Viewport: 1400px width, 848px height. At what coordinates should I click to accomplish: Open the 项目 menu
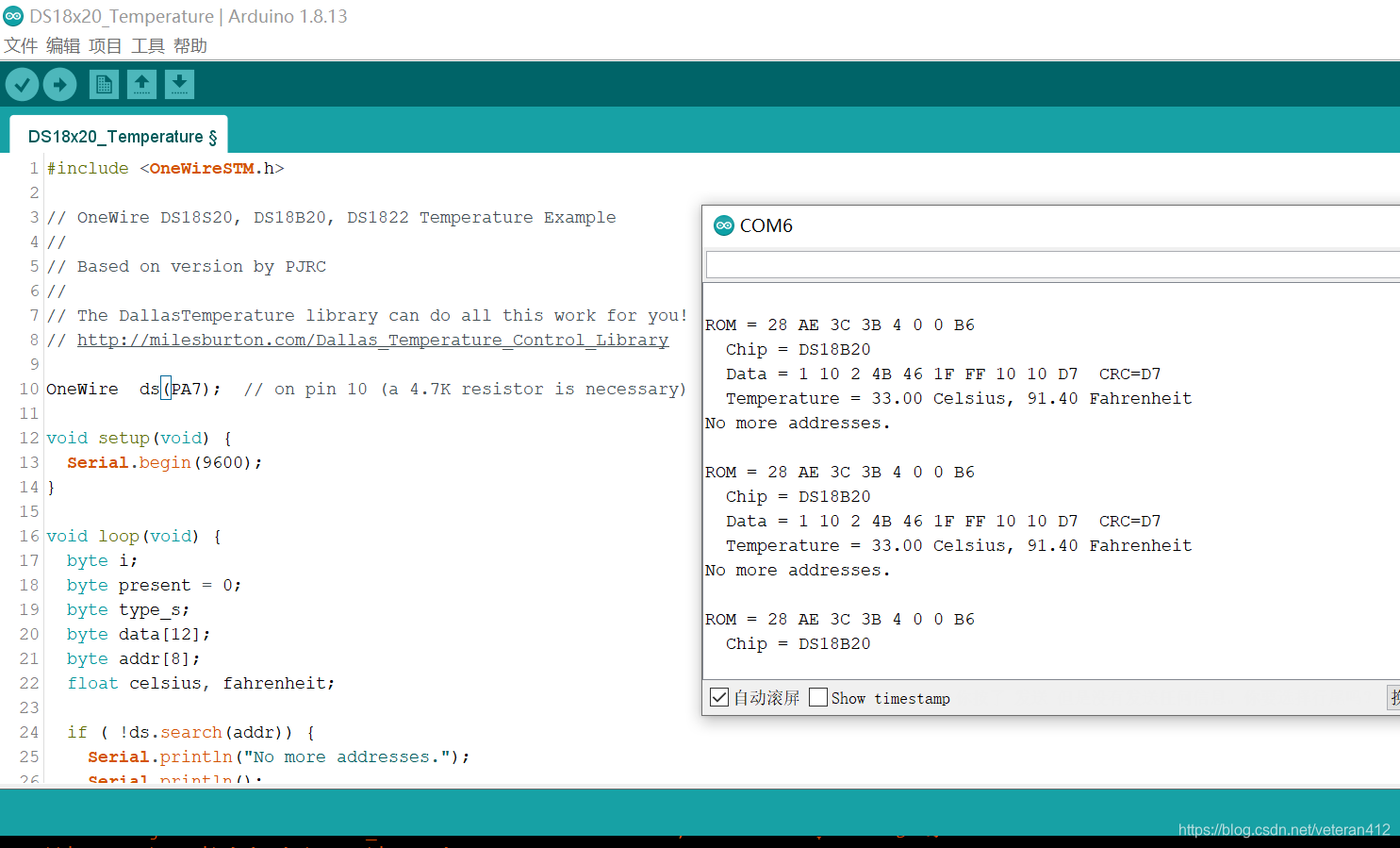click(x=104, y=44)
